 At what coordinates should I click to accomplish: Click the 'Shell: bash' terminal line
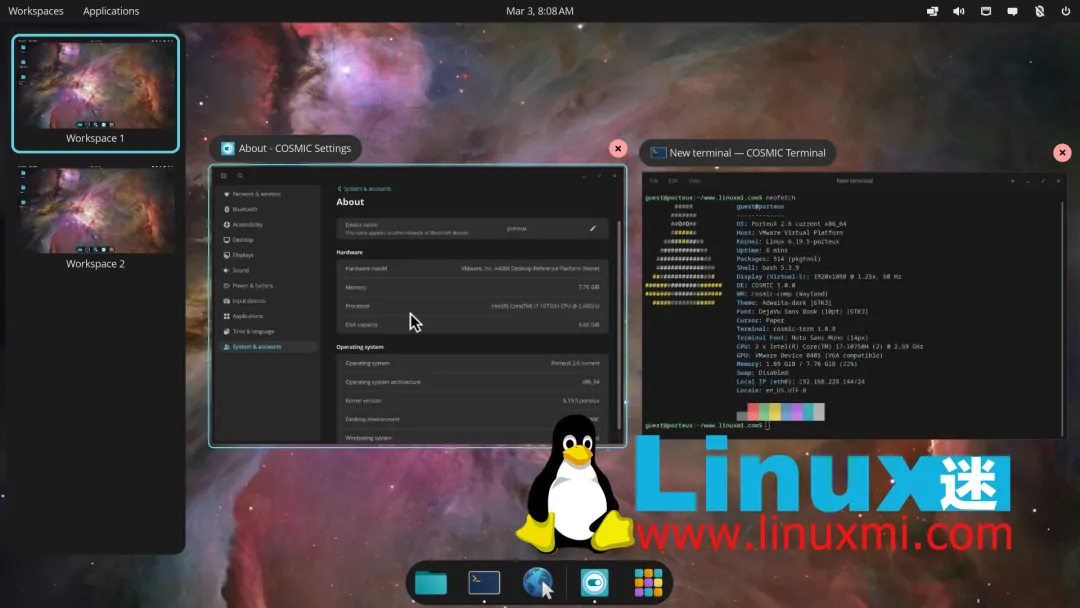pyautogui.click(x=767, y=268)
